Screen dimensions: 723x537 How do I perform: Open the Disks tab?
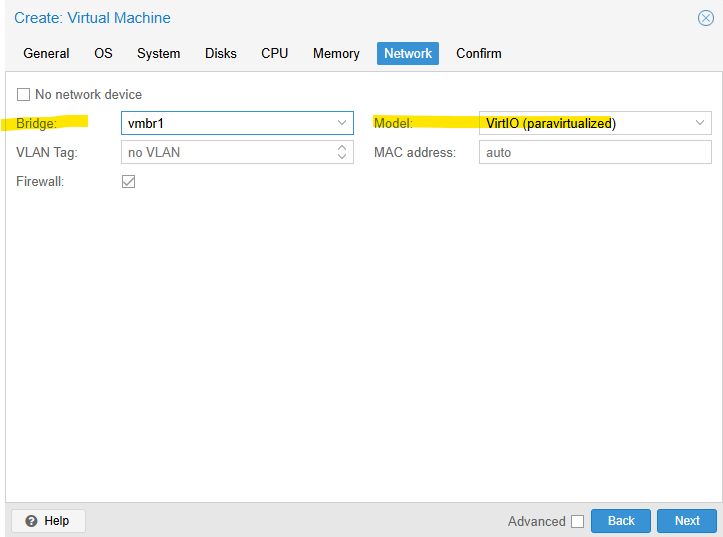tap(221, 54)
